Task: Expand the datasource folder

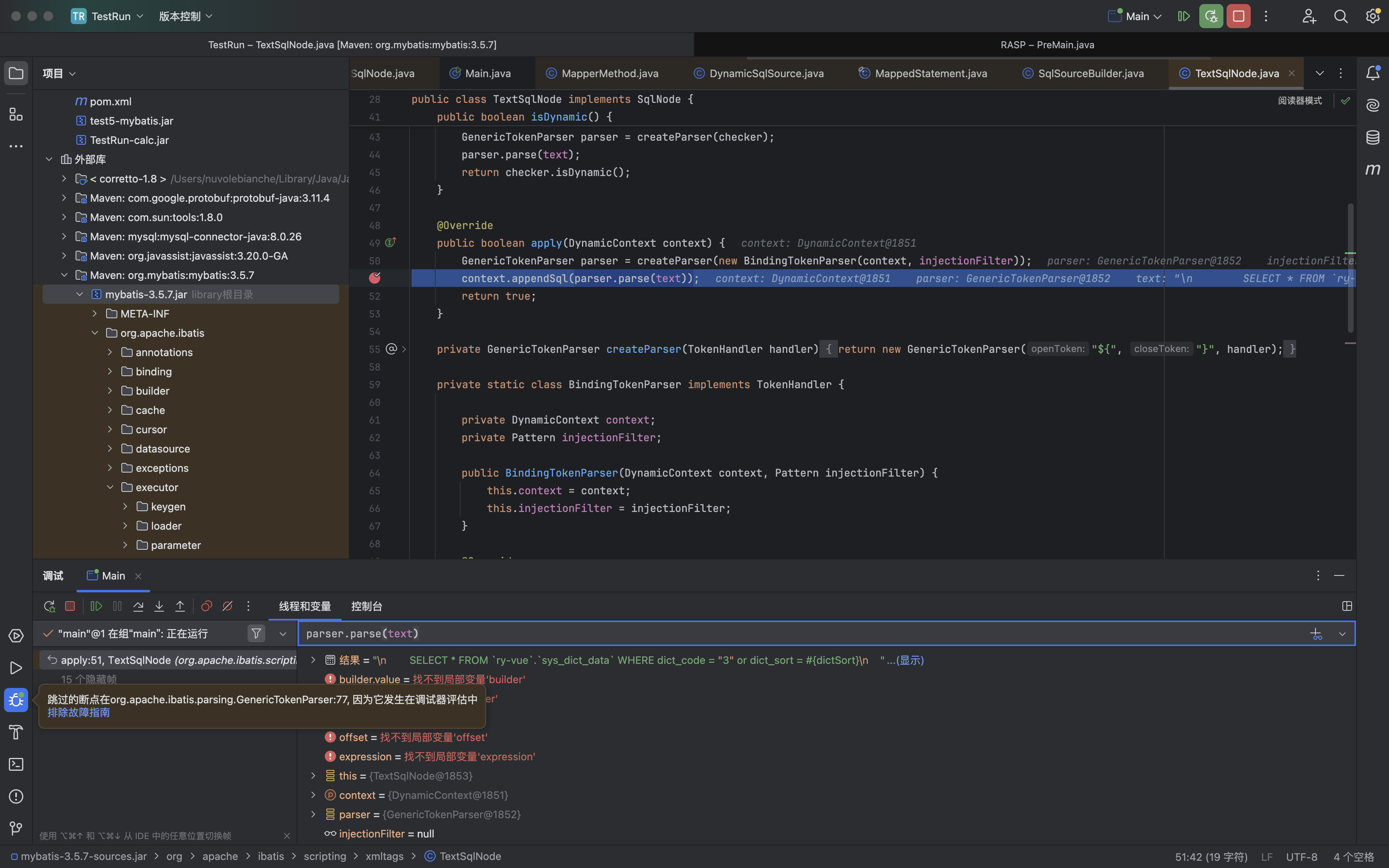Action: (110, 448)
